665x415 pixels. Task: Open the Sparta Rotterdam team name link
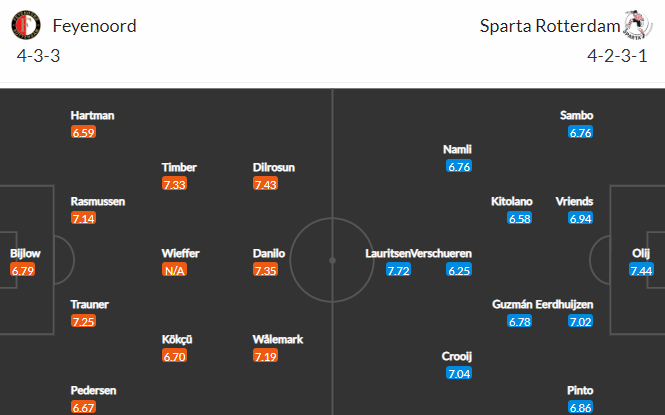coord(550,26)
